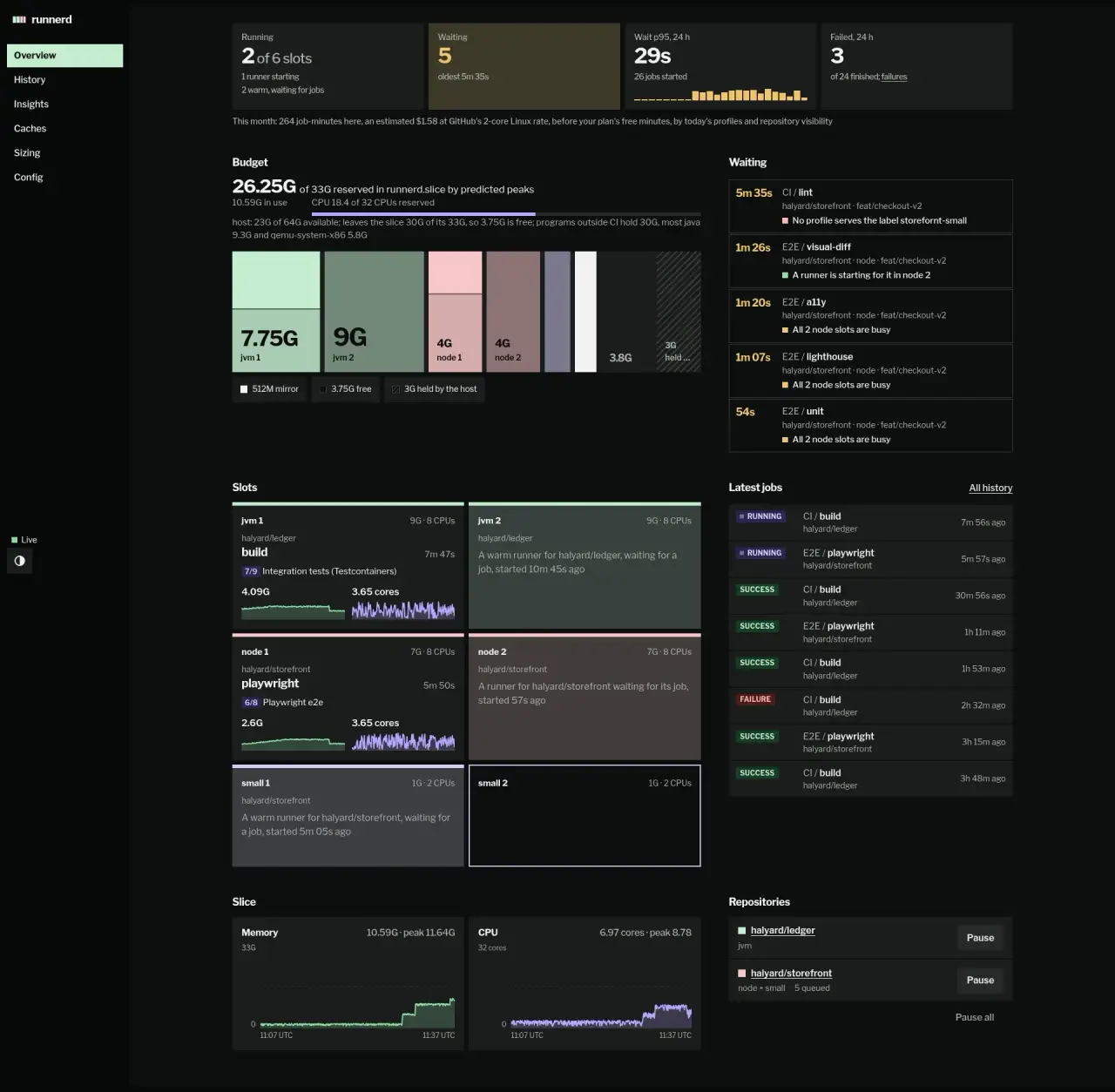
Task: Select the Waiting 5 summary card
Action: (x=524, y=66)
